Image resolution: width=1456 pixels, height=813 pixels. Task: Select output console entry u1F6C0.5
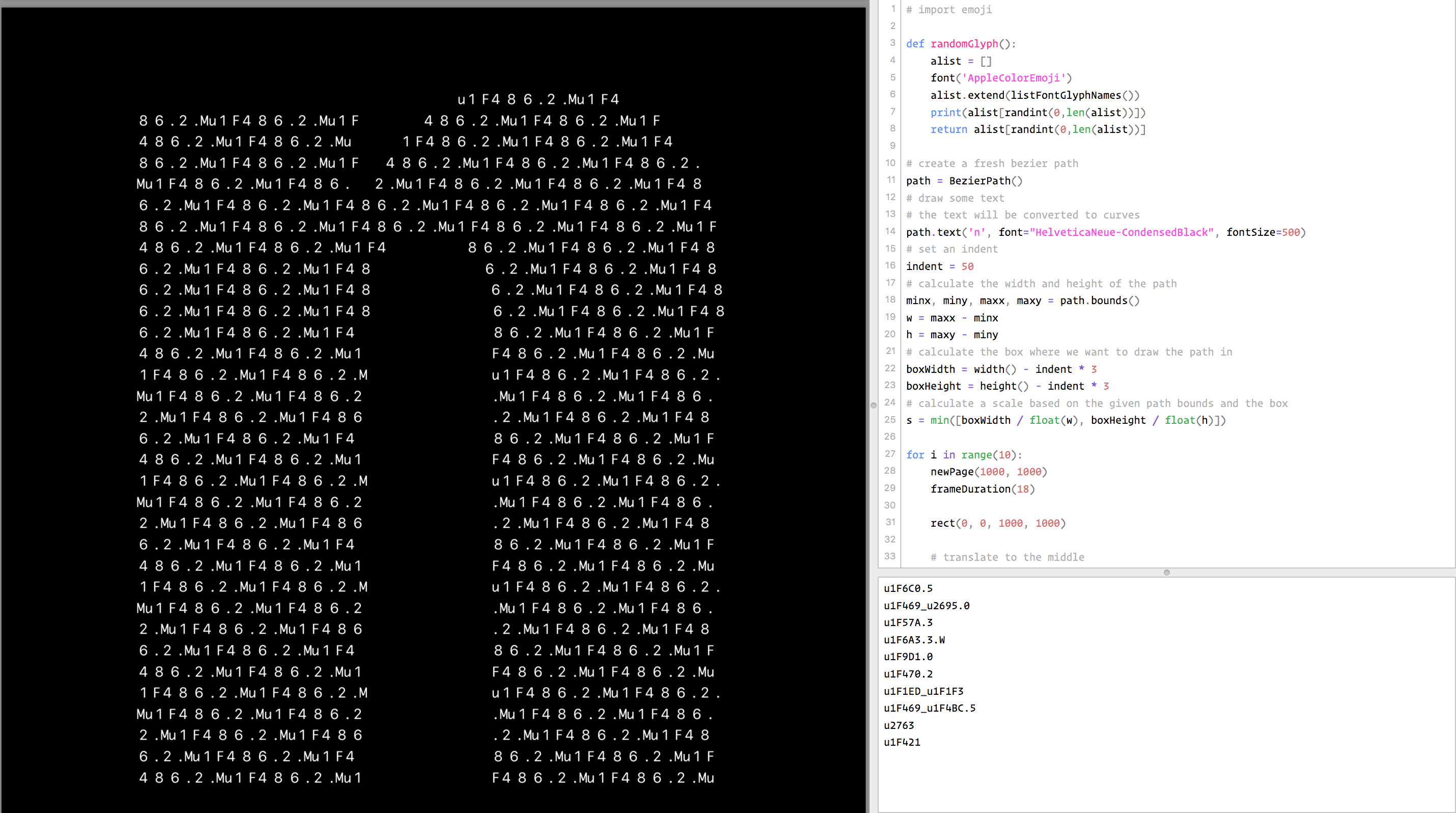pyautogui.click(x=907, y=588)
